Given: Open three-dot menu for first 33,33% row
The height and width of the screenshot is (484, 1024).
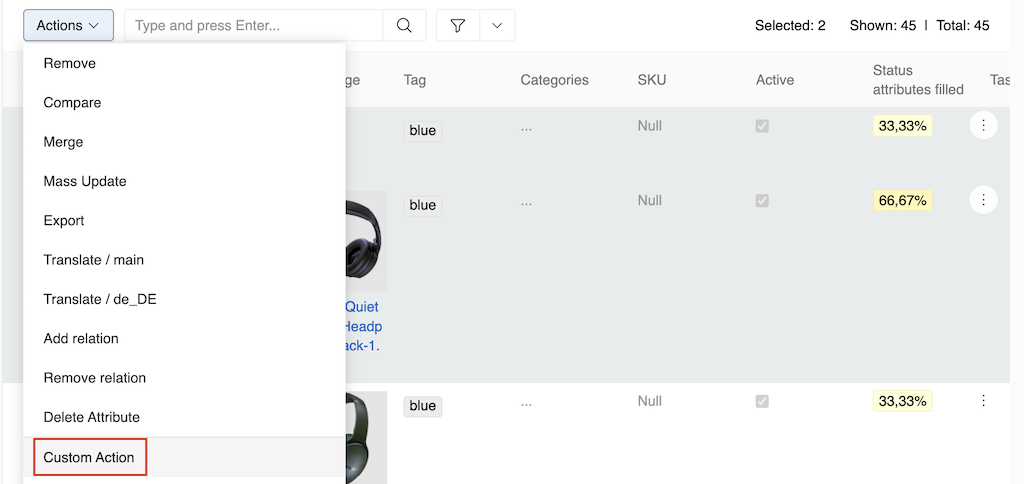Looking at the screenshot, I should 983,125.
